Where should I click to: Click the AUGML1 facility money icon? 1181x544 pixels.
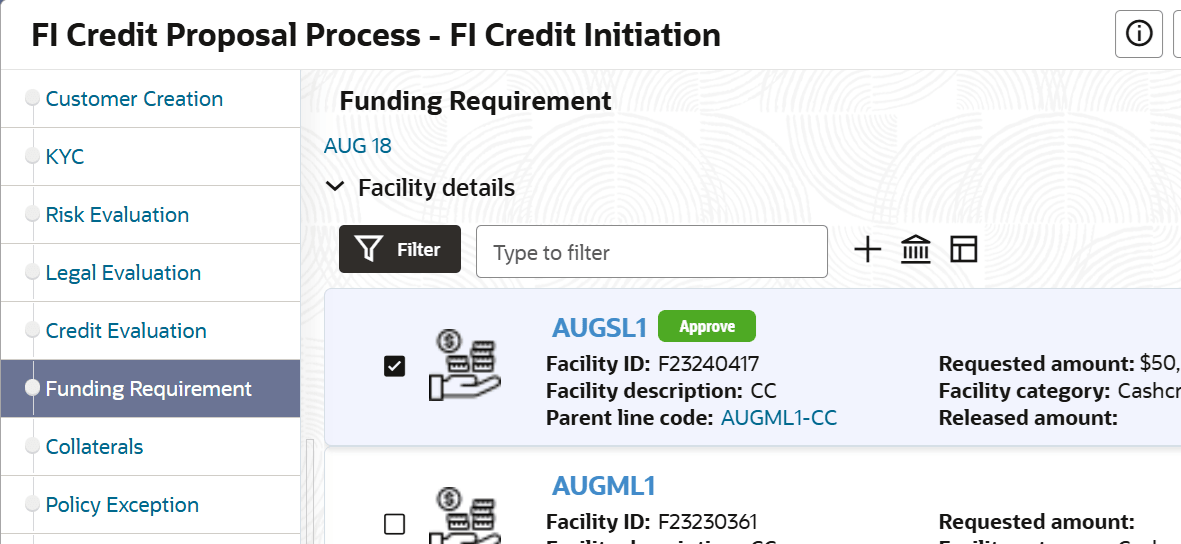(464, 516)
